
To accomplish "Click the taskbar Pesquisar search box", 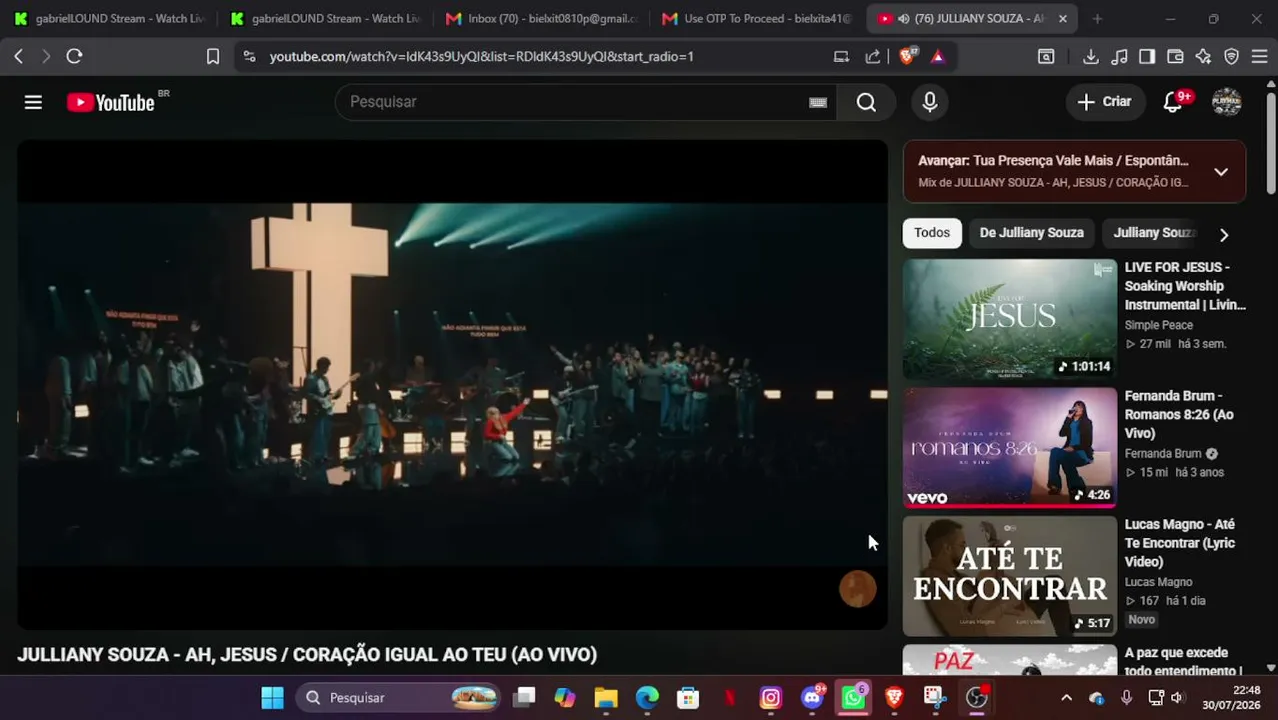I will (x=400, y=697).
